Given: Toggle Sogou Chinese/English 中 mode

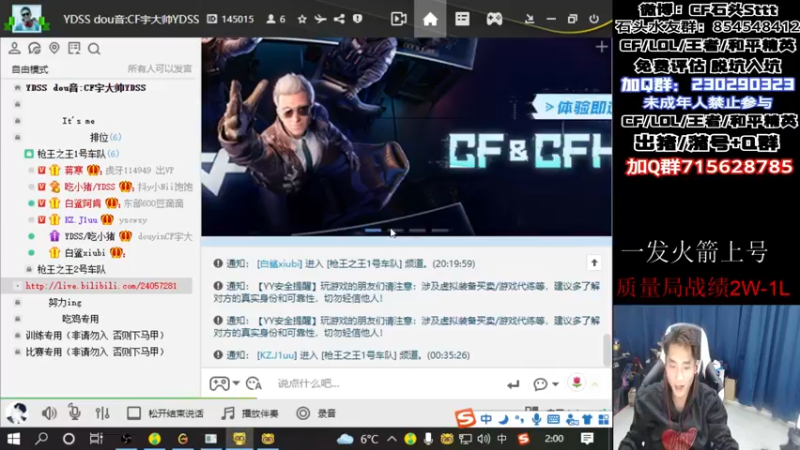Looking at the screenshot, I should click(x=486, y=419).
